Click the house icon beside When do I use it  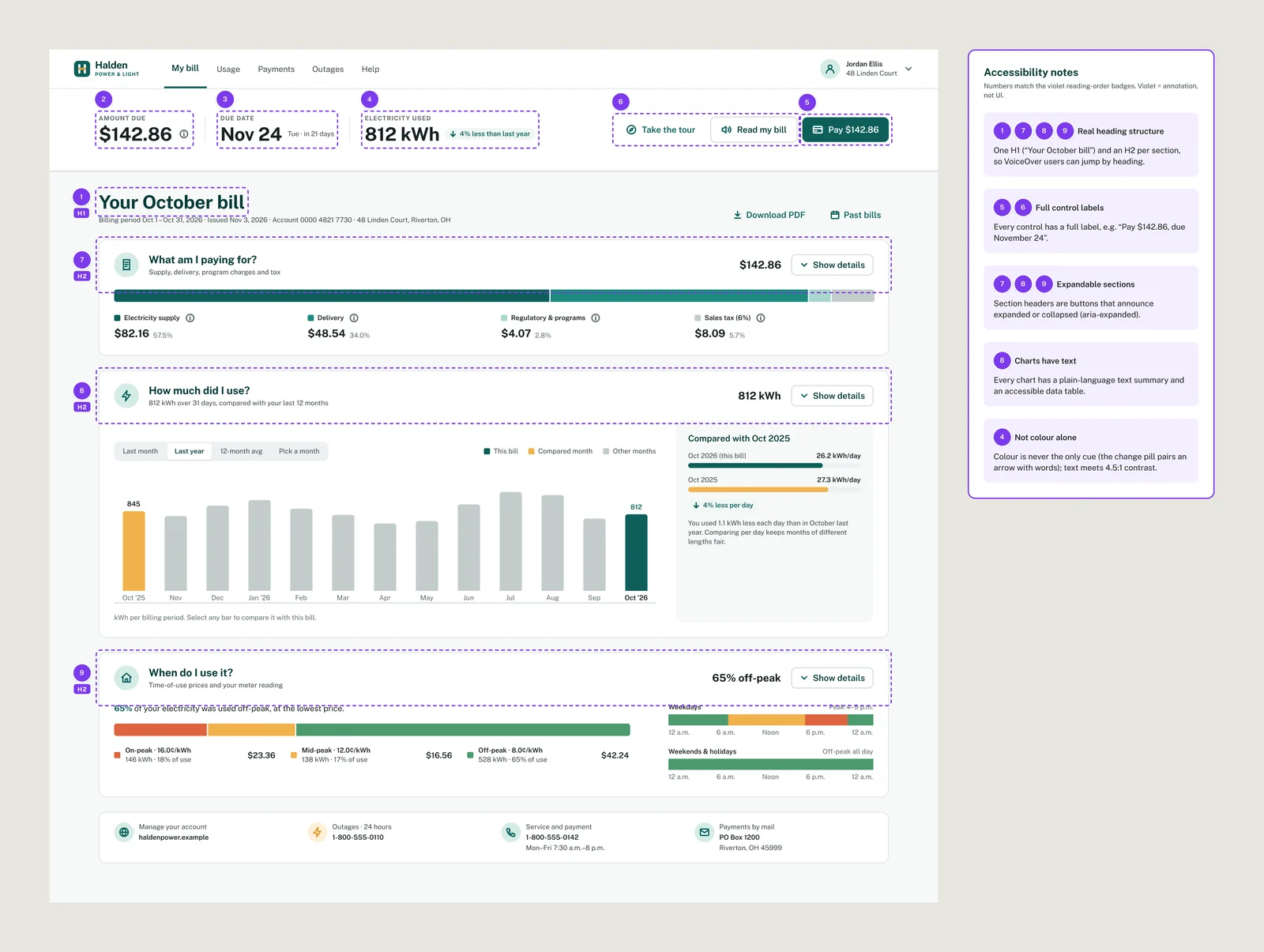tap(126, 678)
